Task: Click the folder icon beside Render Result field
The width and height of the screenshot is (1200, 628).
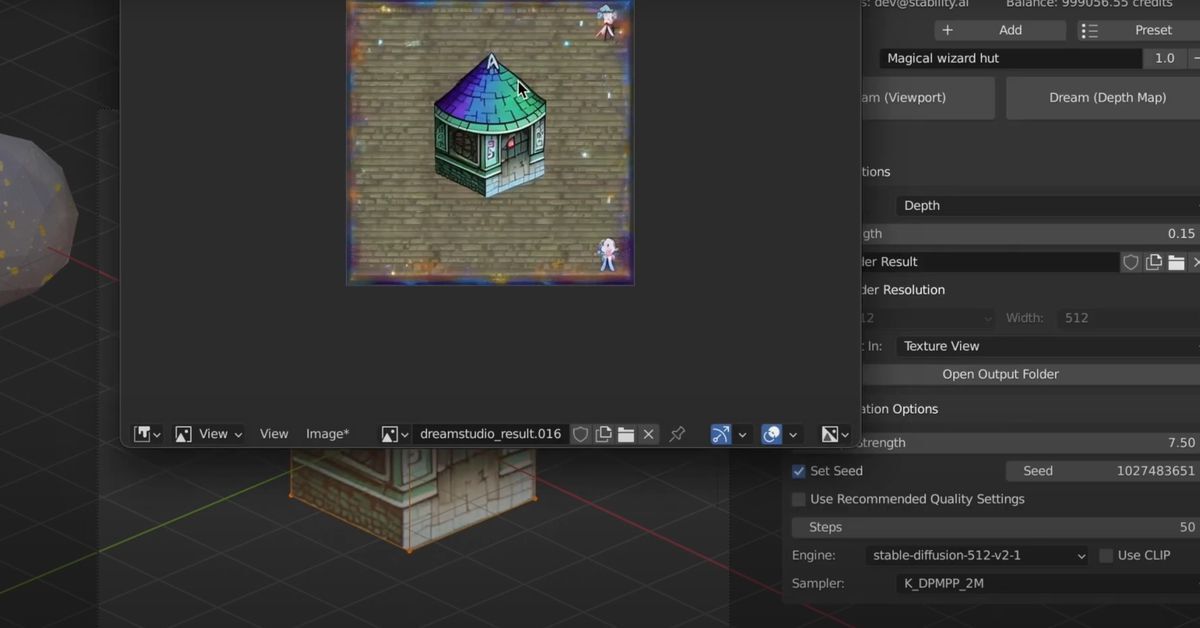Action: coord(1176,262)
